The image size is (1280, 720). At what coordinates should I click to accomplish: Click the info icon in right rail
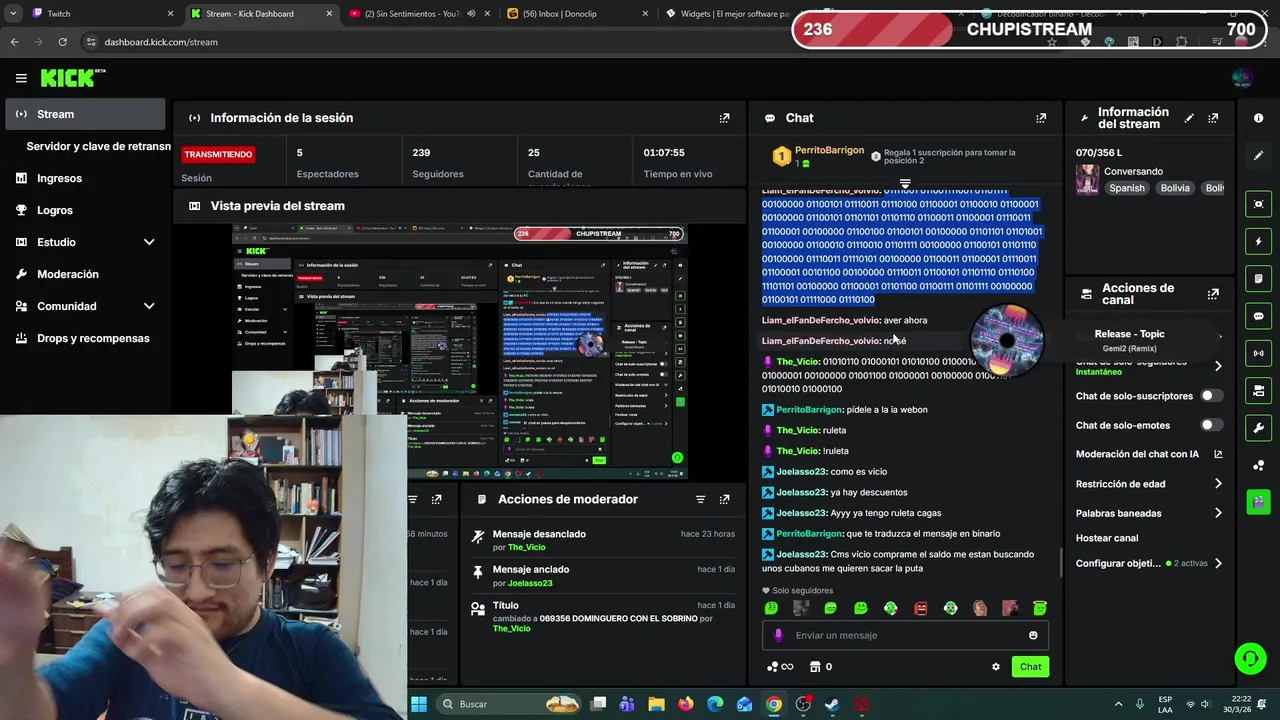1258,118
